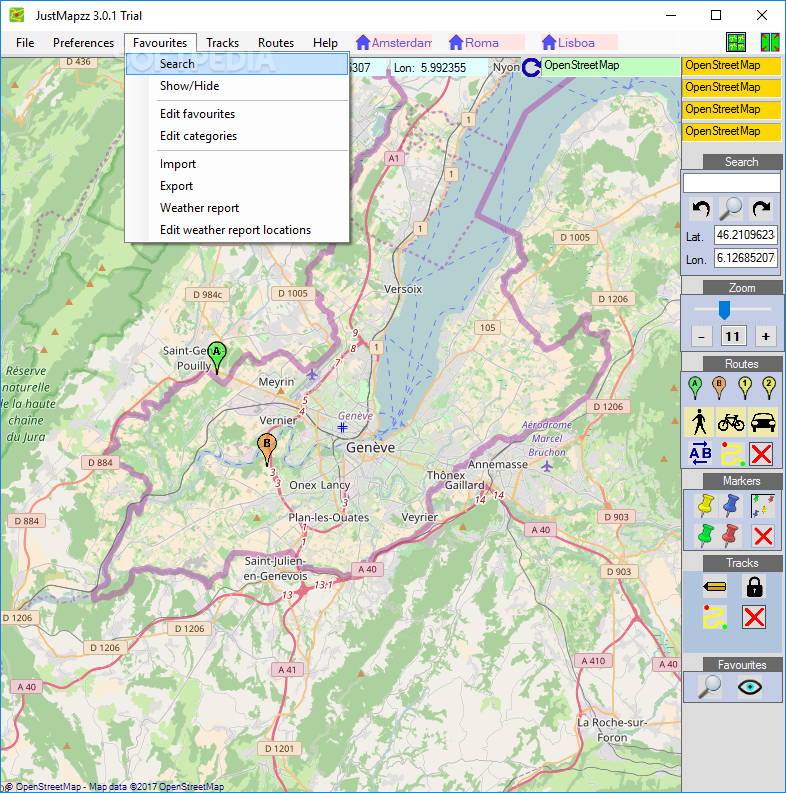Click the green four-tile map layout icon
This screenshot has width=786, height=793.
coord(736,42)
